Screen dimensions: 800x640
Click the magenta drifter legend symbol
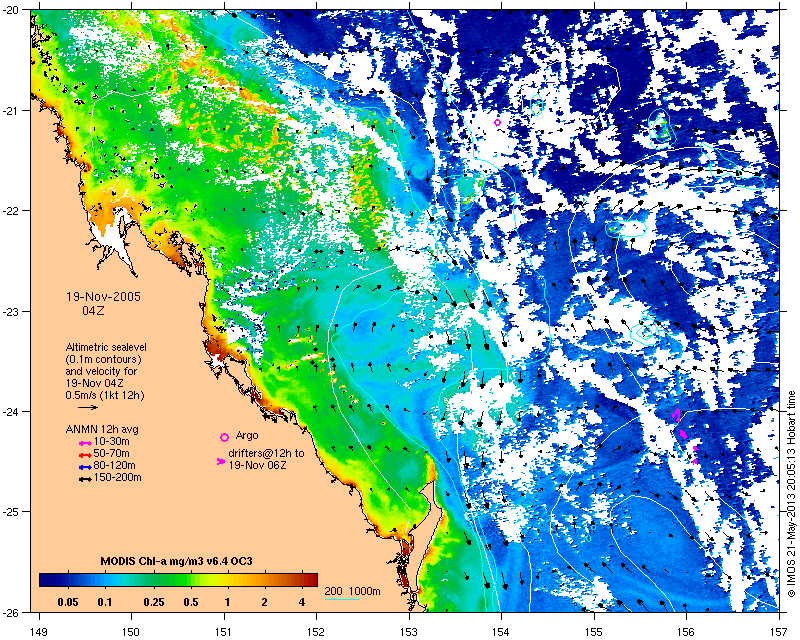click(x=220, y=461)
